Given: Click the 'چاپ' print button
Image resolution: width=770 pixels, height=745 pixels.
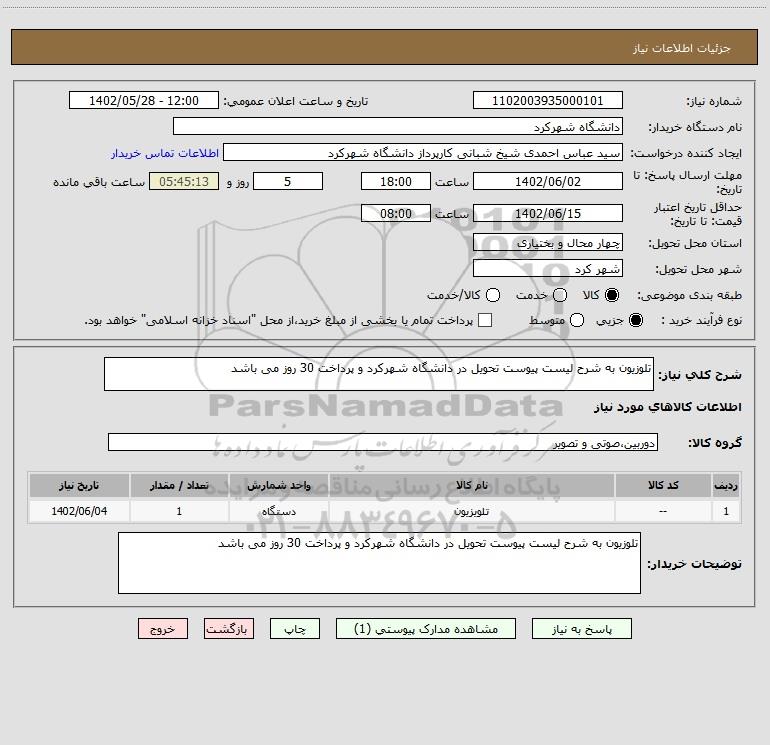Looking at the screenshot, I should (295, 629).
